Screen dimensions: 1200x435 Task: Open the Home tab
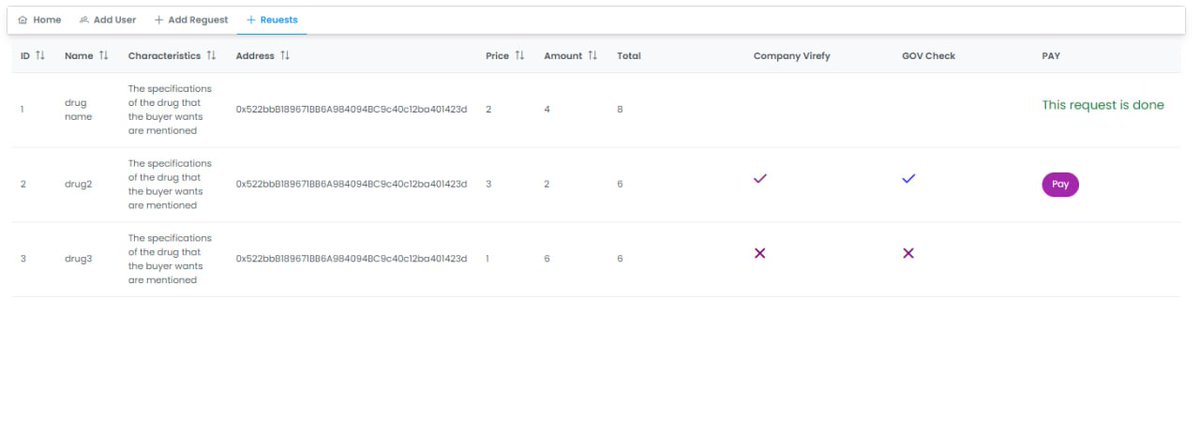[40, 20]
